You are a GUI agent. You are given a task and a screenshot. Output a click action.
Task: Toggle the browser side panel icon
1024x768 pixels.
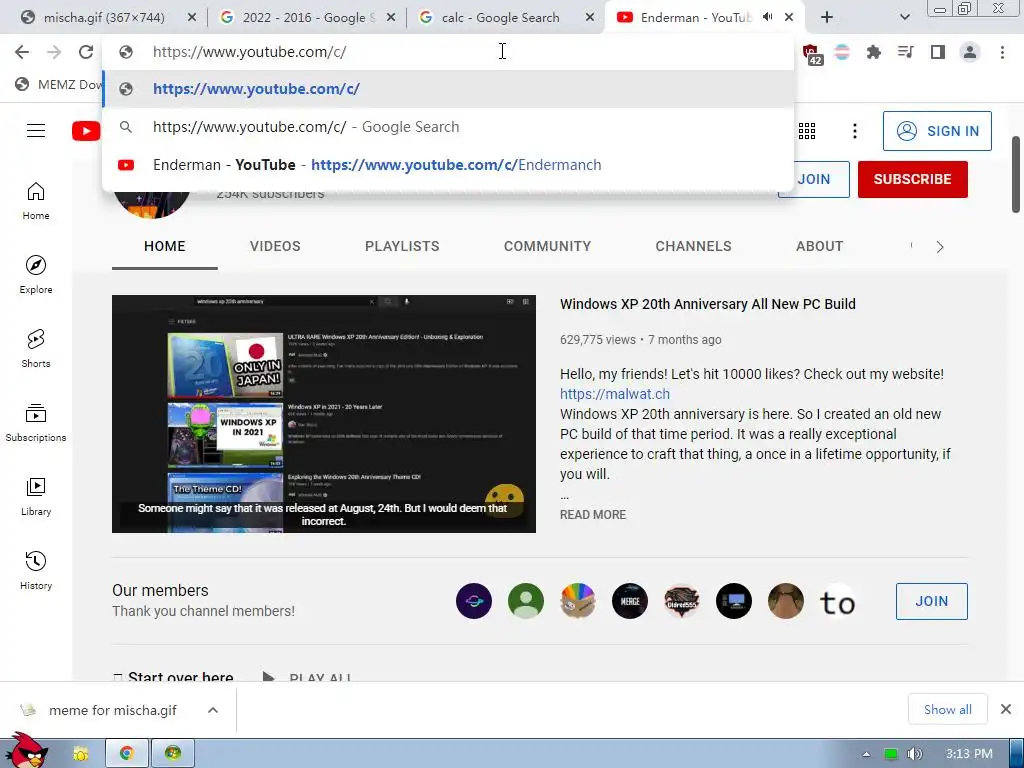tap(938, 52)
